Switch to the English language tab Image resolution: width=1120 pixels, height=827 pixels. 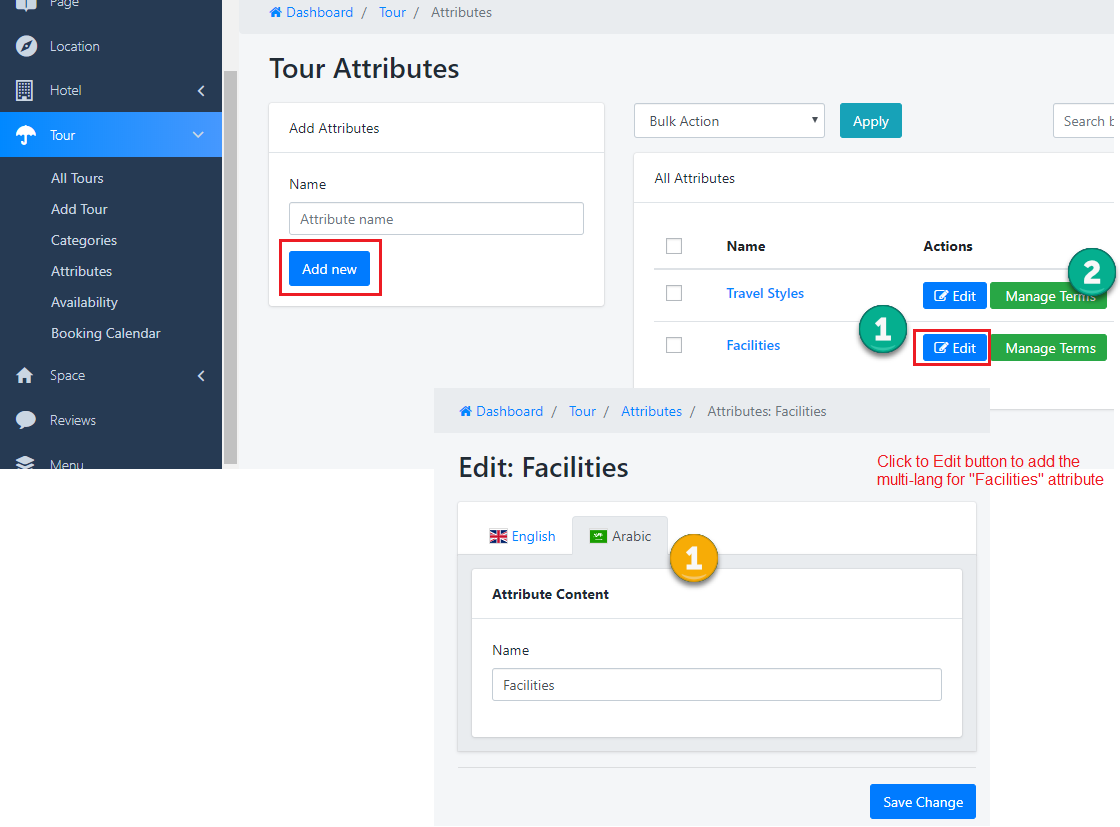tap(522, 537)
